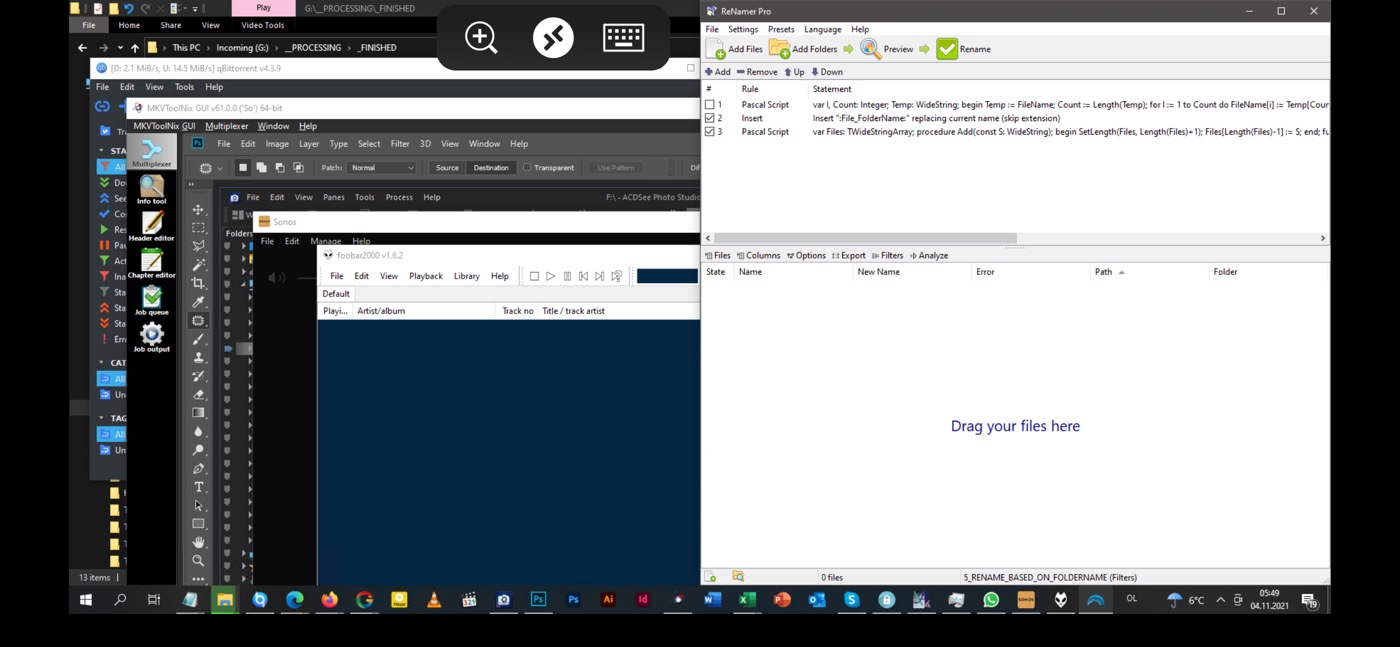
Task: Select the Photoshop Move tool
Action: pyautogui.click(x=198, y=209)
